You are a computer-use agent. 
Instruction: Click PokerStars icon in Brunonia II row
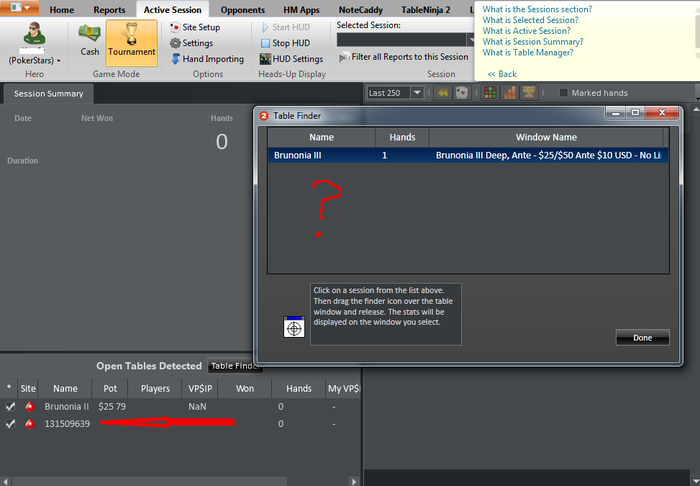[x=29, y=407]
